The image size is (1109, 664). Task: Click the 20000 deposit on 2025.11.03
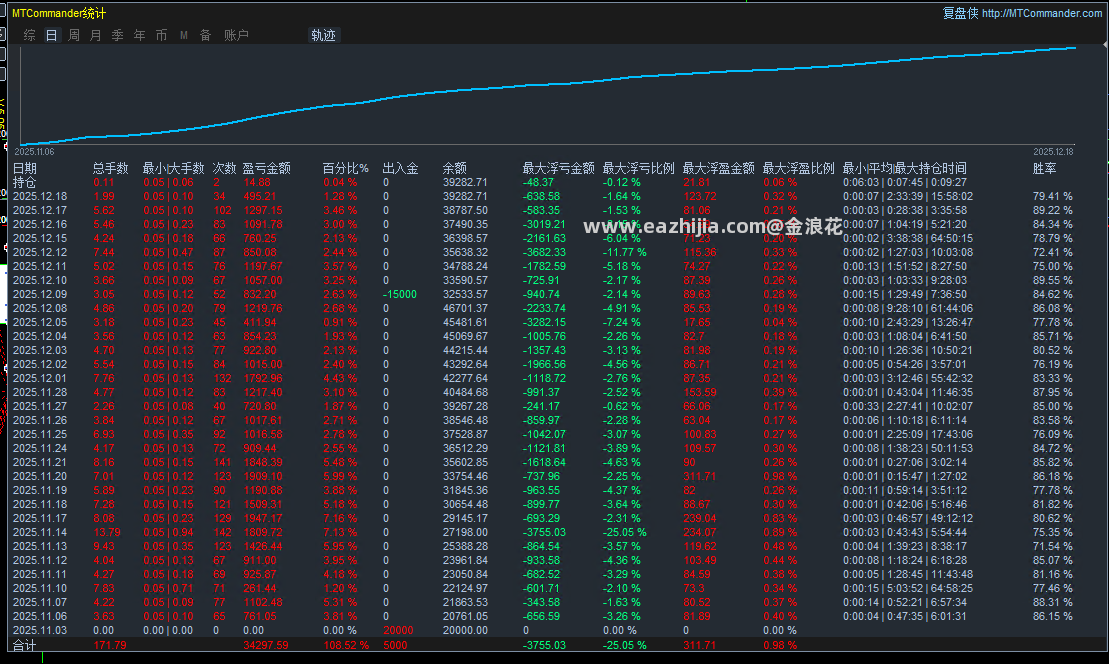pyautogui.click(x=398, y=631)
